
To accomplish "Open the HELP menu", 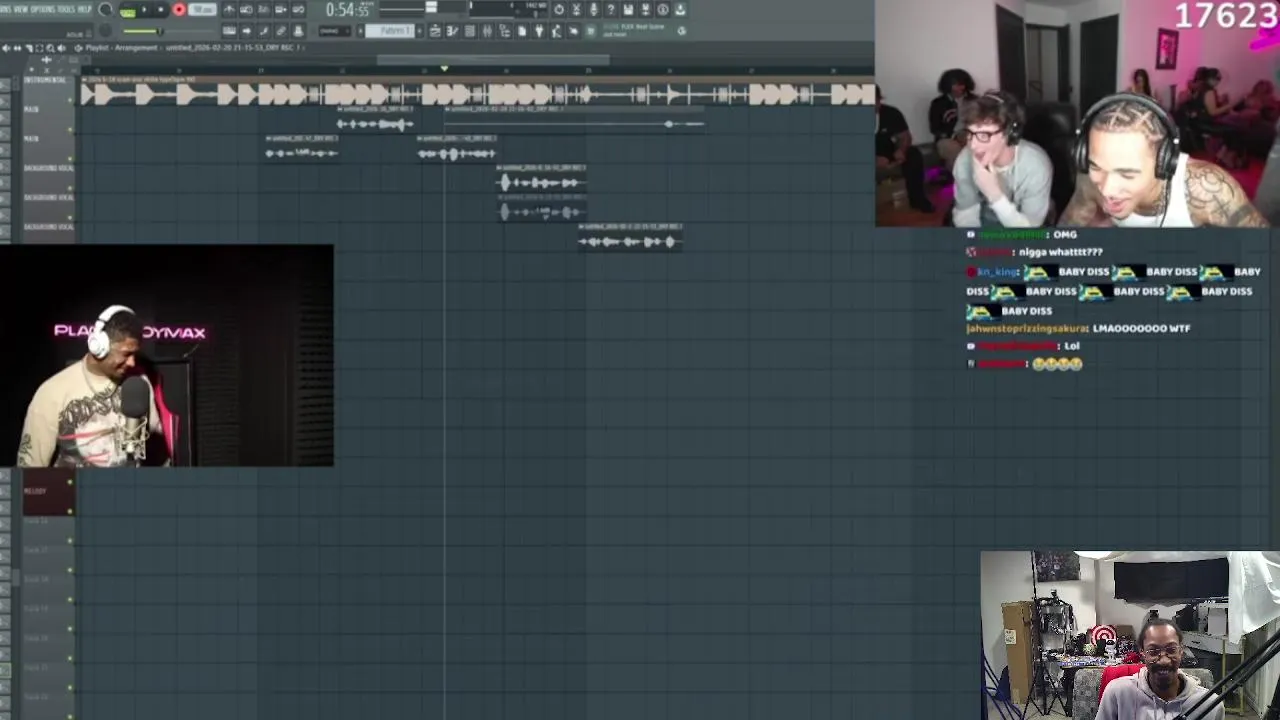I will coord(84,9).
